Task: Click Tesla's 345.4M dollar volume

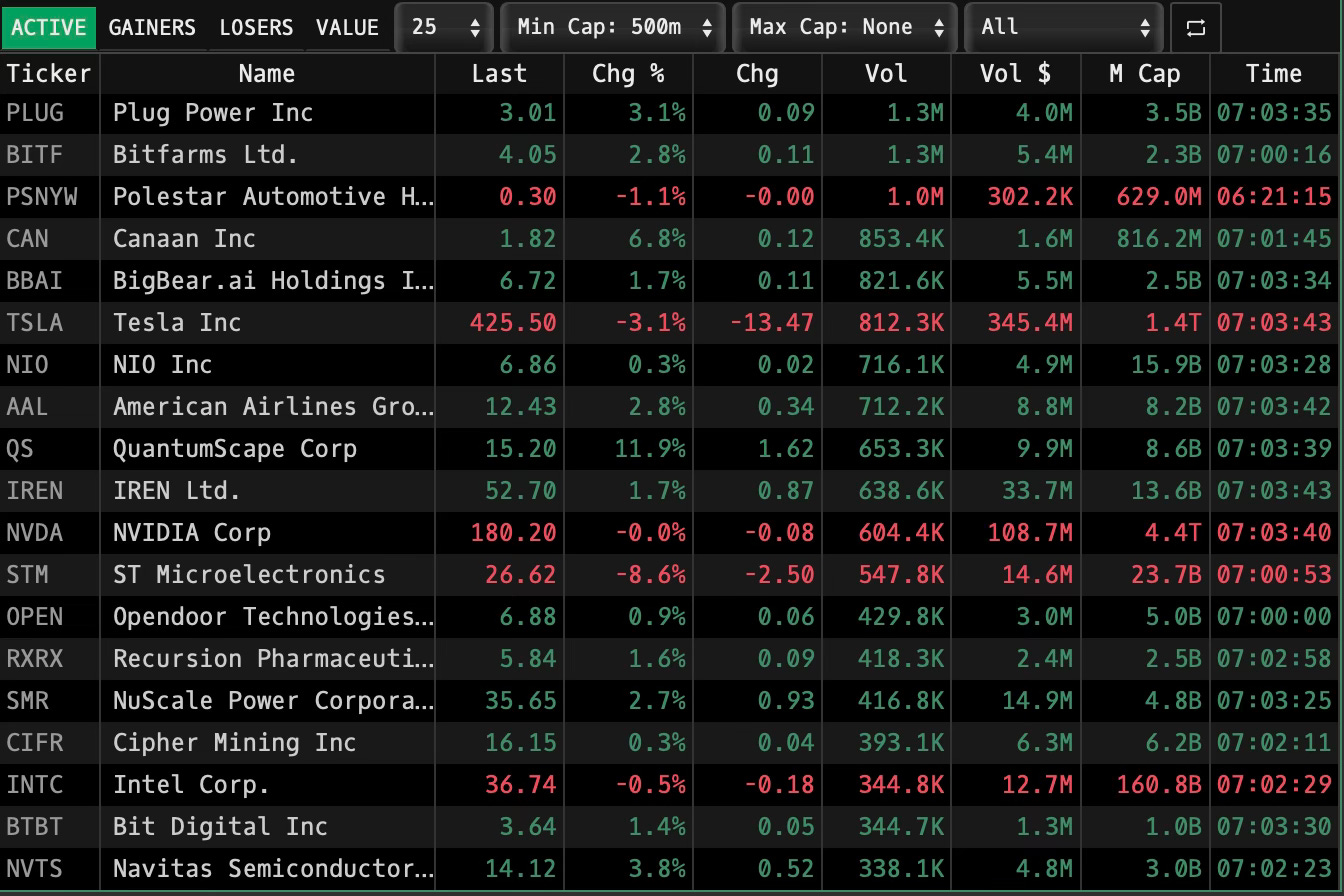Action: [x=1030, y=323]
